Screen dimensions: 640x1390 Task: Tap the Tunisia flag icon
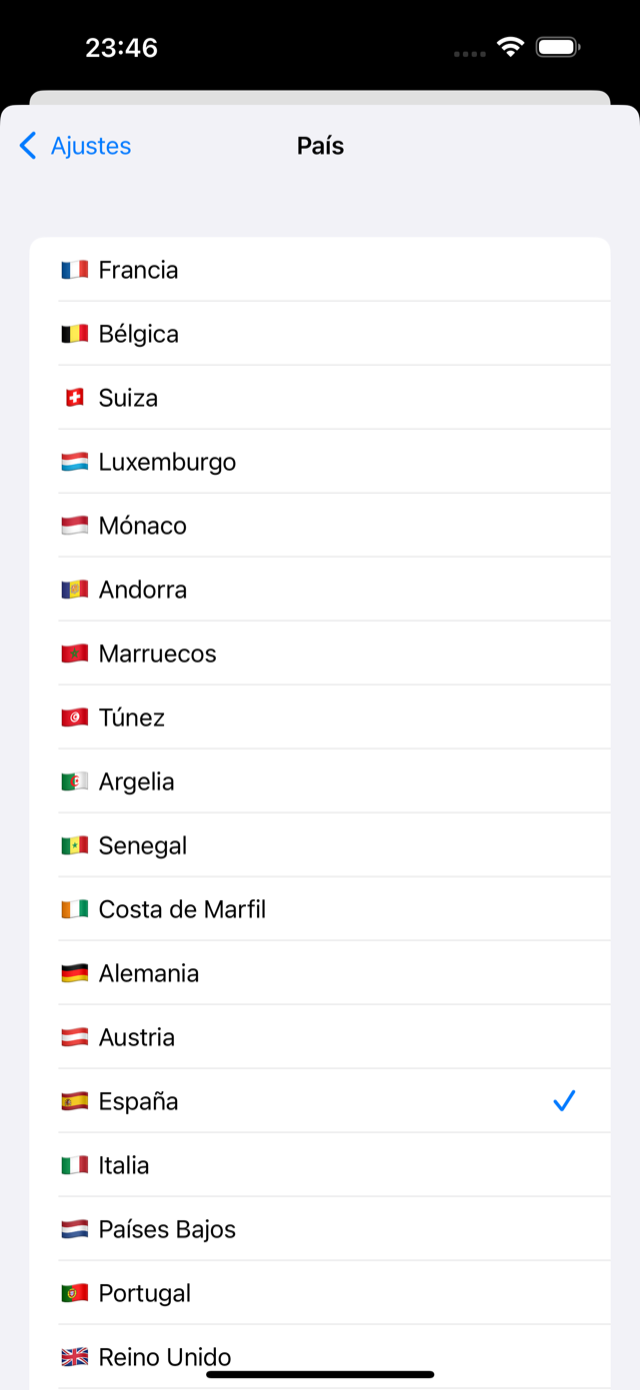74,718
